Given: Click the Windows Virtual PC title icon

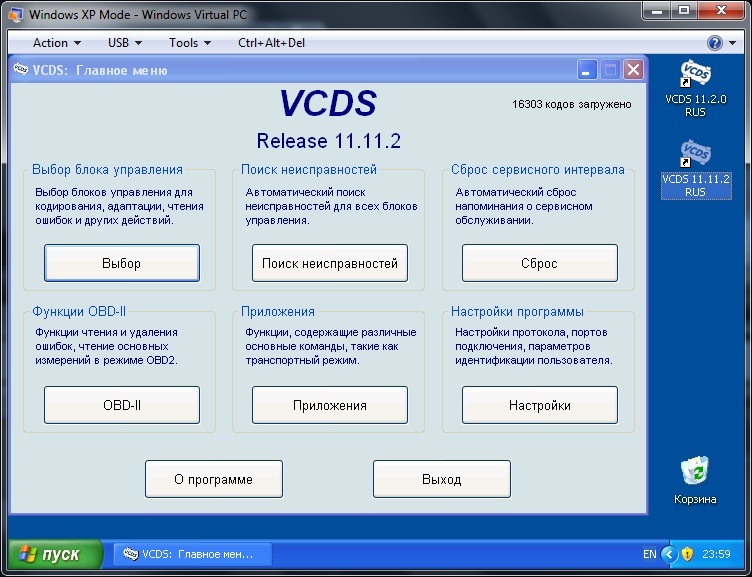Looking at the screenshot, I should (16, 14).
